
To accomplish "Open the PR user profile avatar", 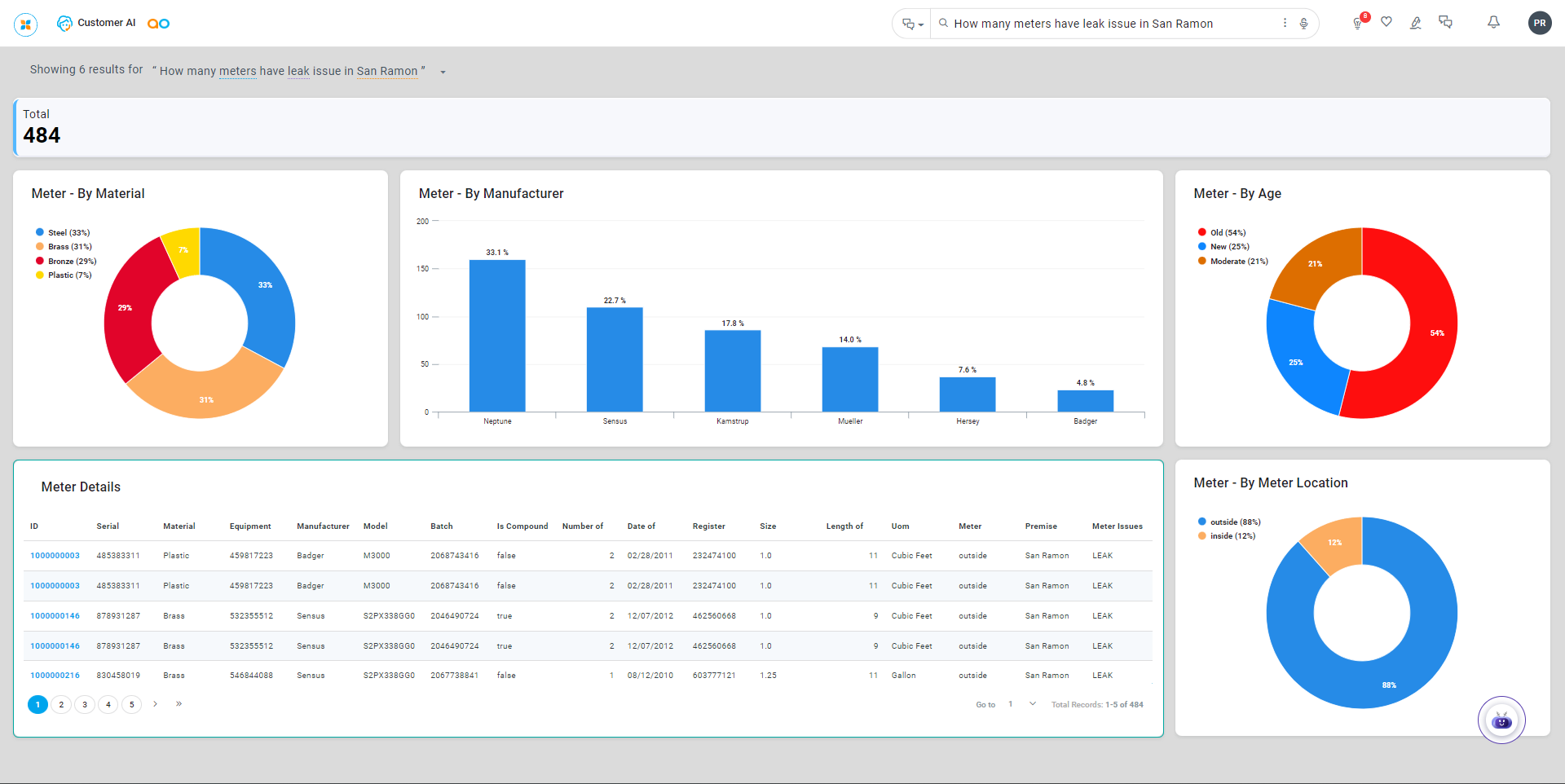I will click(x=1539, y=23).
